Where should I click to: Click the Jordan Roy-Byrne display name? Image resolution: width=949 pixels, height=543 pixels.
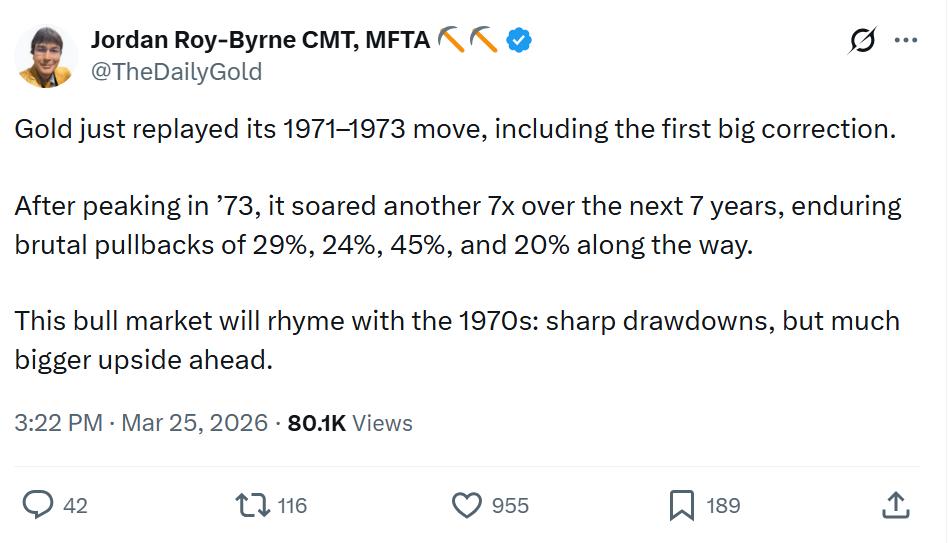[261, 40]
